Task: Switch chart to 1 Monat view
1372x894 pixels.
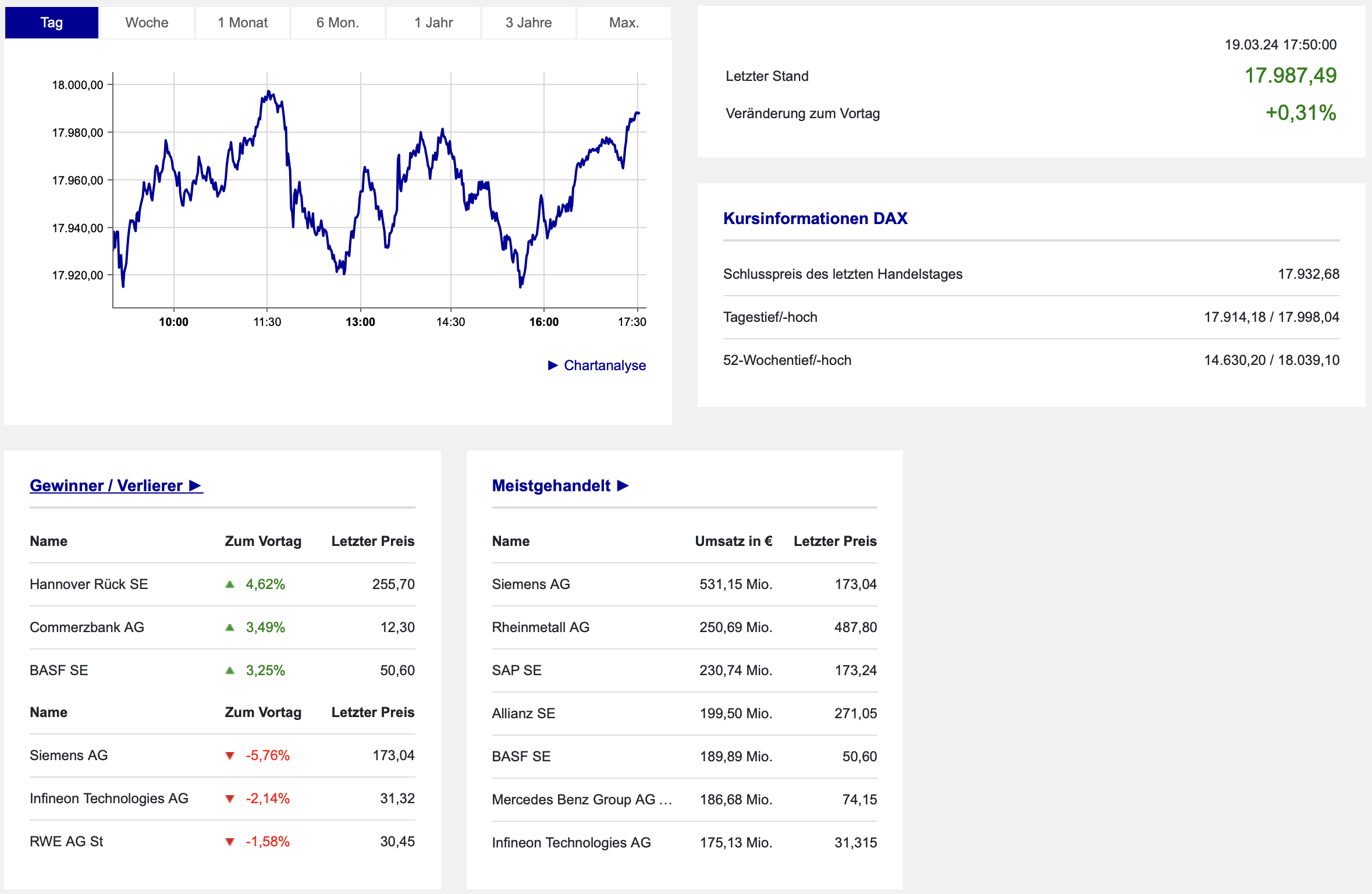Action: pyautogui.click(x=243, y=23)
